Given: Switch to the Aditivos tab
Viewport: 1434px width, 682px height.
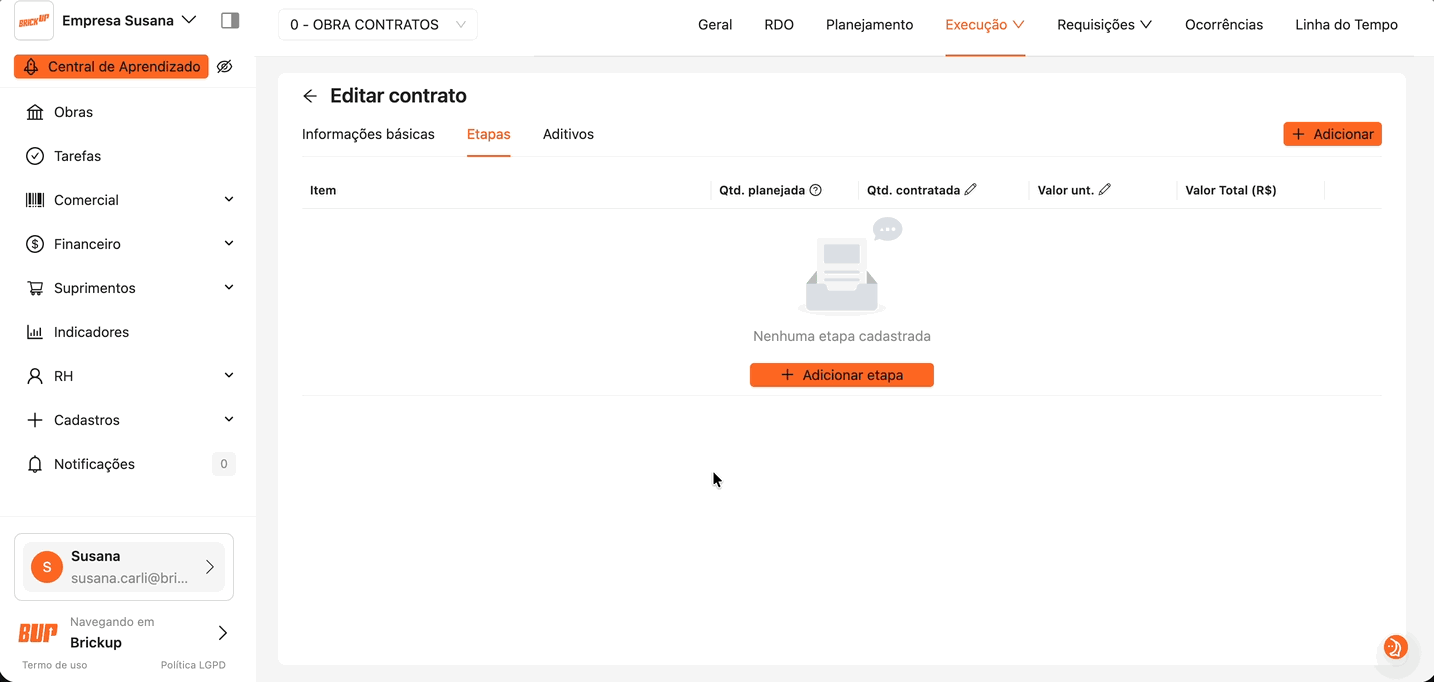Looking at the screenshot, I should (x=568, y=134).
